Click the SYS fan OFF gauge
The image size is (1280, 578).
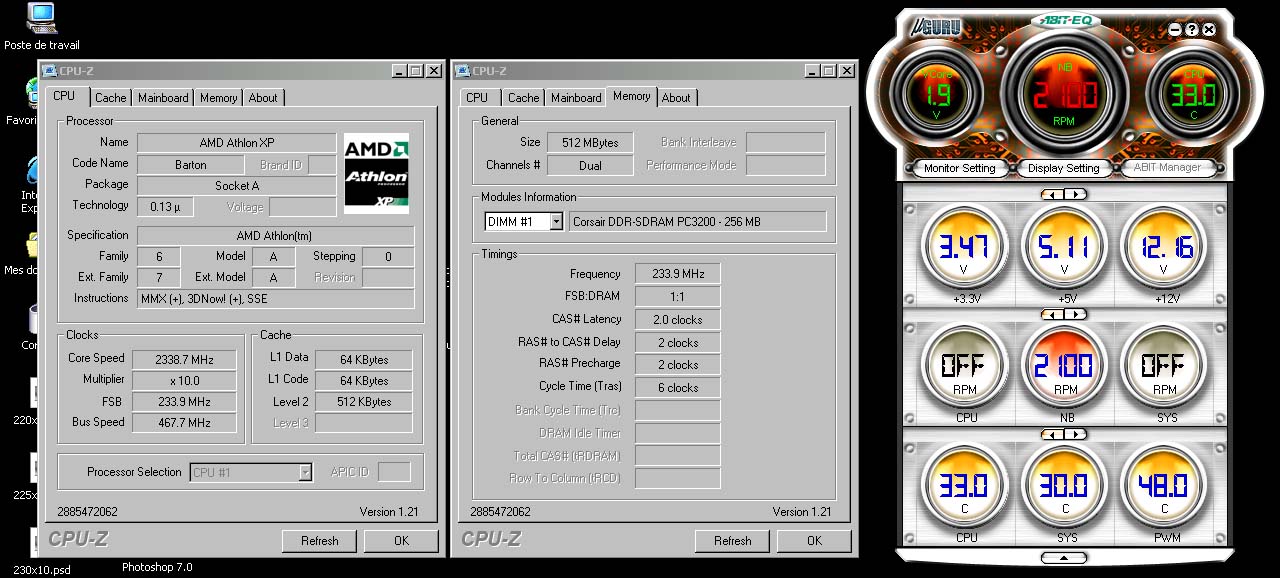click(1164, 366)
